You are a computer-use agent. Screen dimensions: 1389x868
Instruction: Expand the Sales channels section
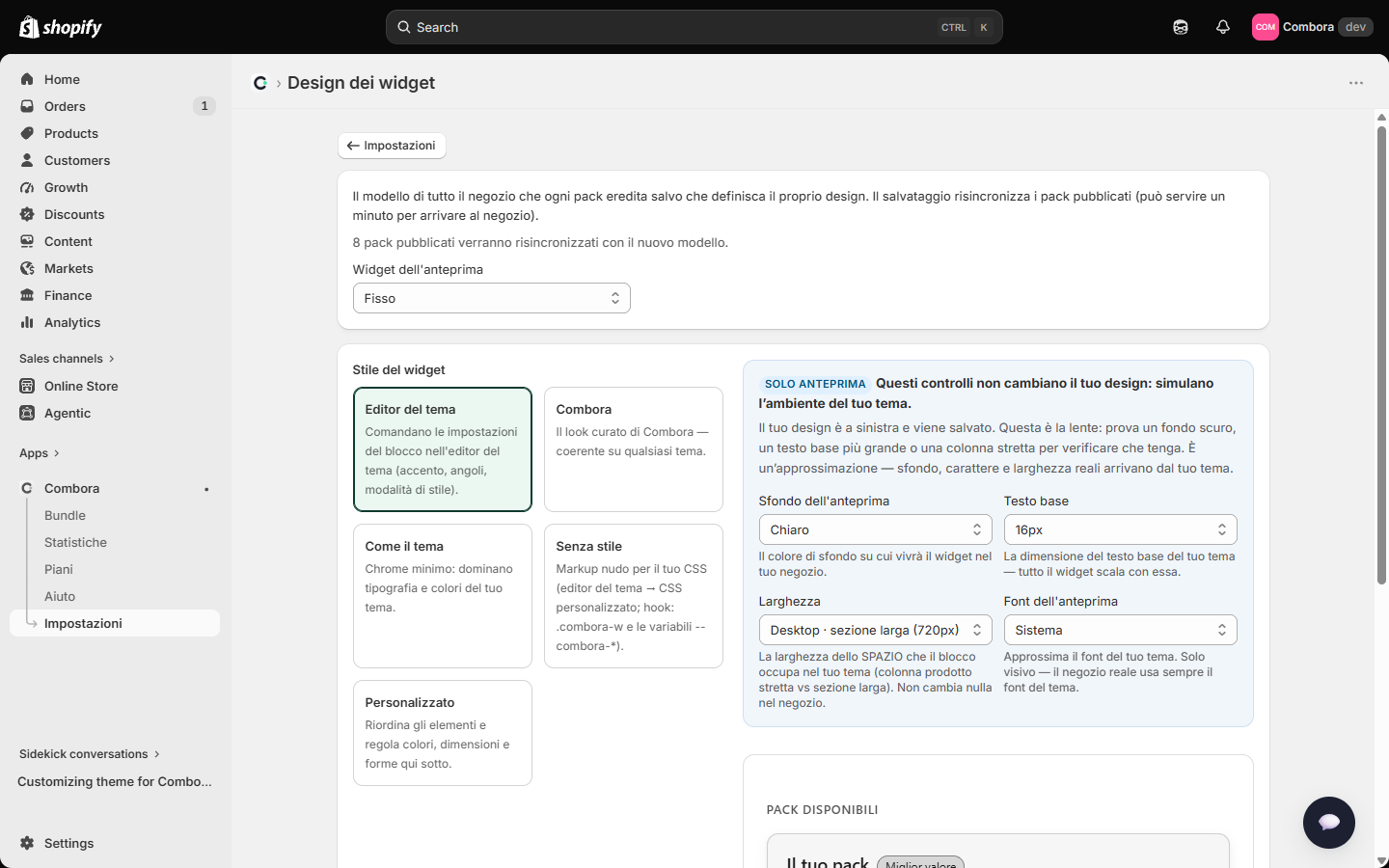pyautogui.click(x=68, y=359)
